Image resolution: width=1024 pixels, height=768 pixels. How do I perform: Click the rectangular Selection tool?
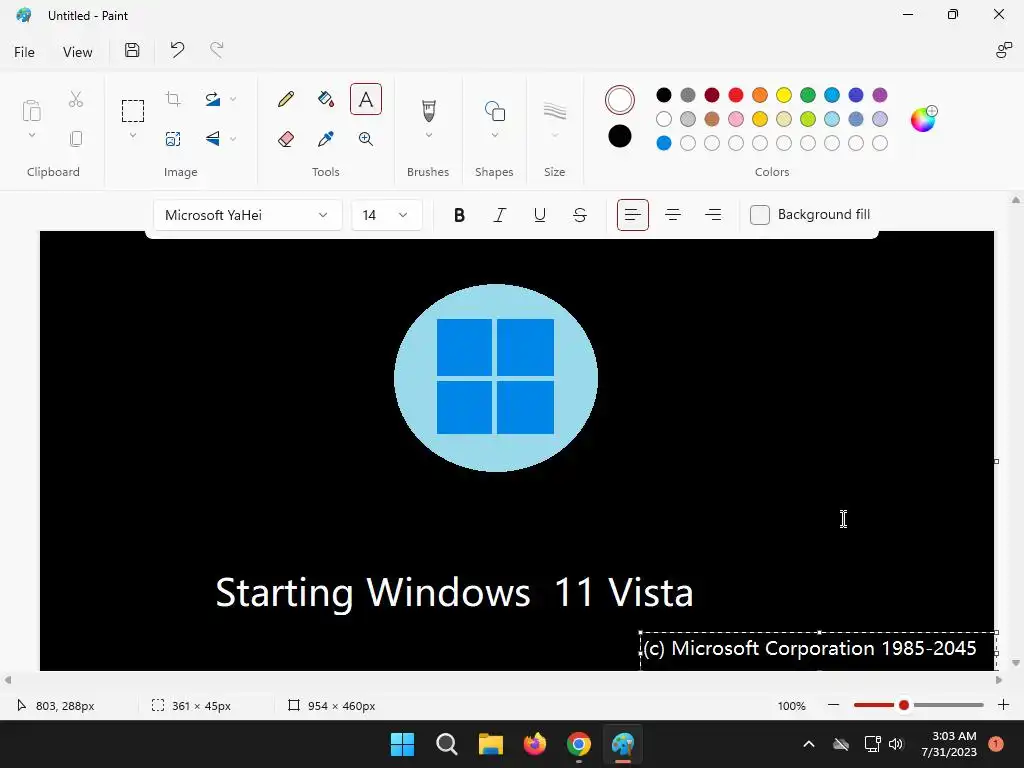[133, 111]
